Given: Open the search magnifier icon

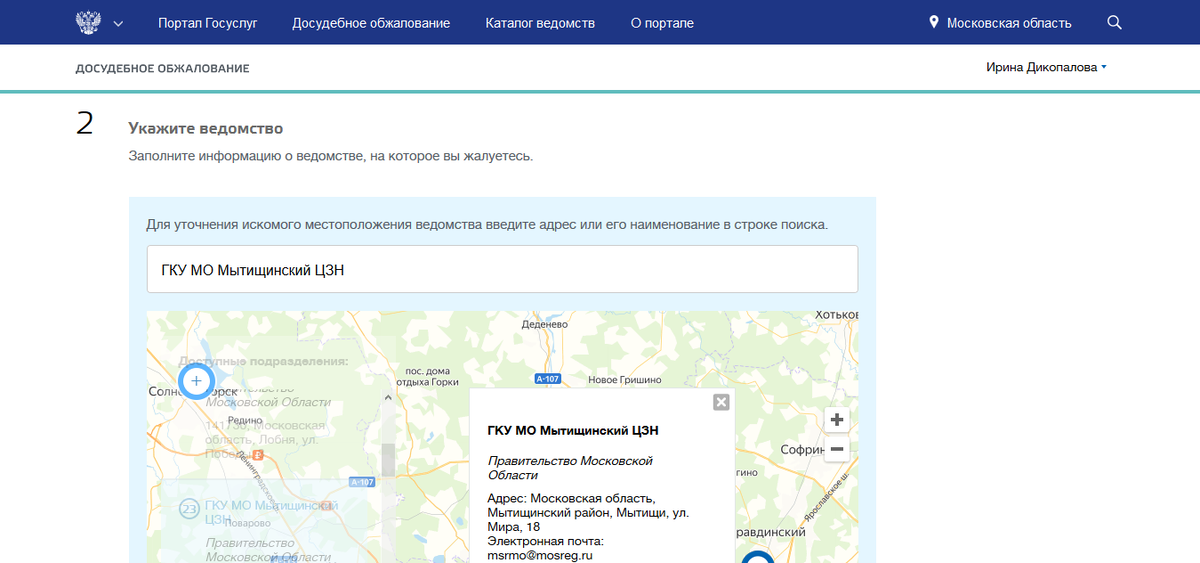Looking at the screenshot, I should 1115,22.
